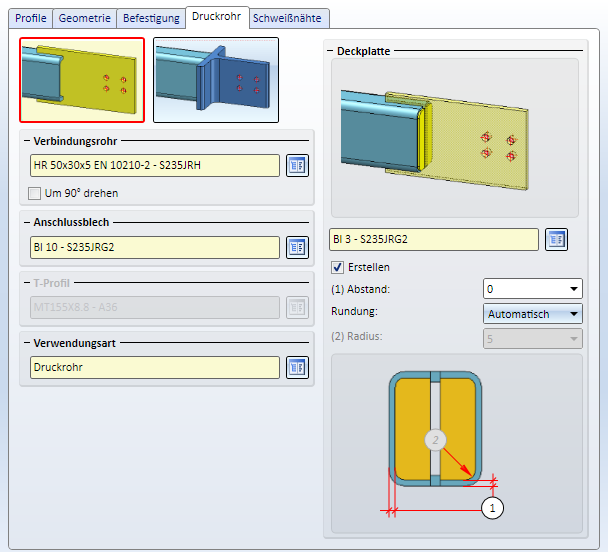The width and height of the screenshot is (608, 552).
Task: Select the yellow plate connection variant thumbnail
Action: (x=82, y=80)
